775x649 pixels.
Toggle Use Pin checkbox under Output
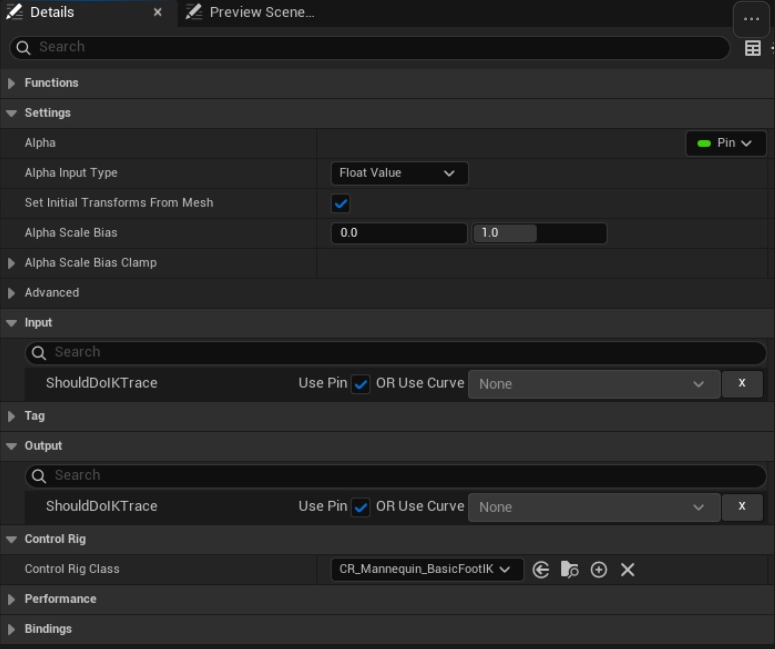(x=361, y=507)
